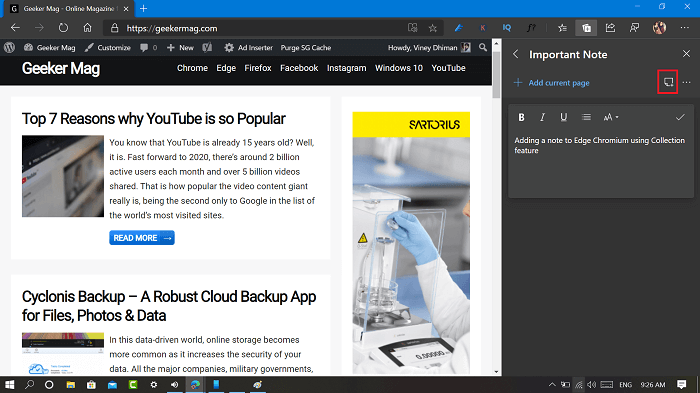Add page to favorites star icon
The width and height of the screenshot is (700, 393).
[x=433, y=28]
